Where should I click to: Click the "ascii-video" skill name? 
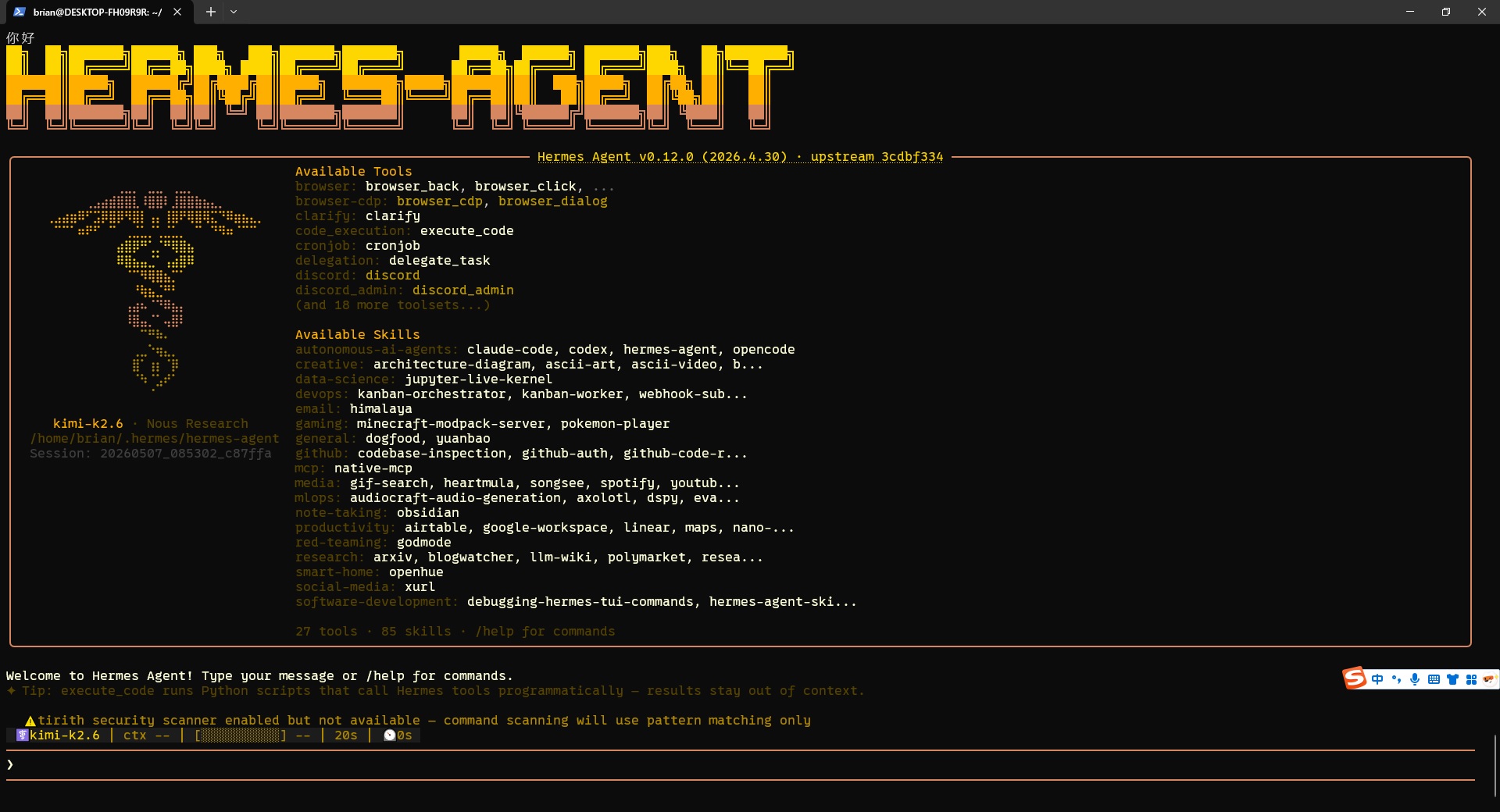point(673,364)
